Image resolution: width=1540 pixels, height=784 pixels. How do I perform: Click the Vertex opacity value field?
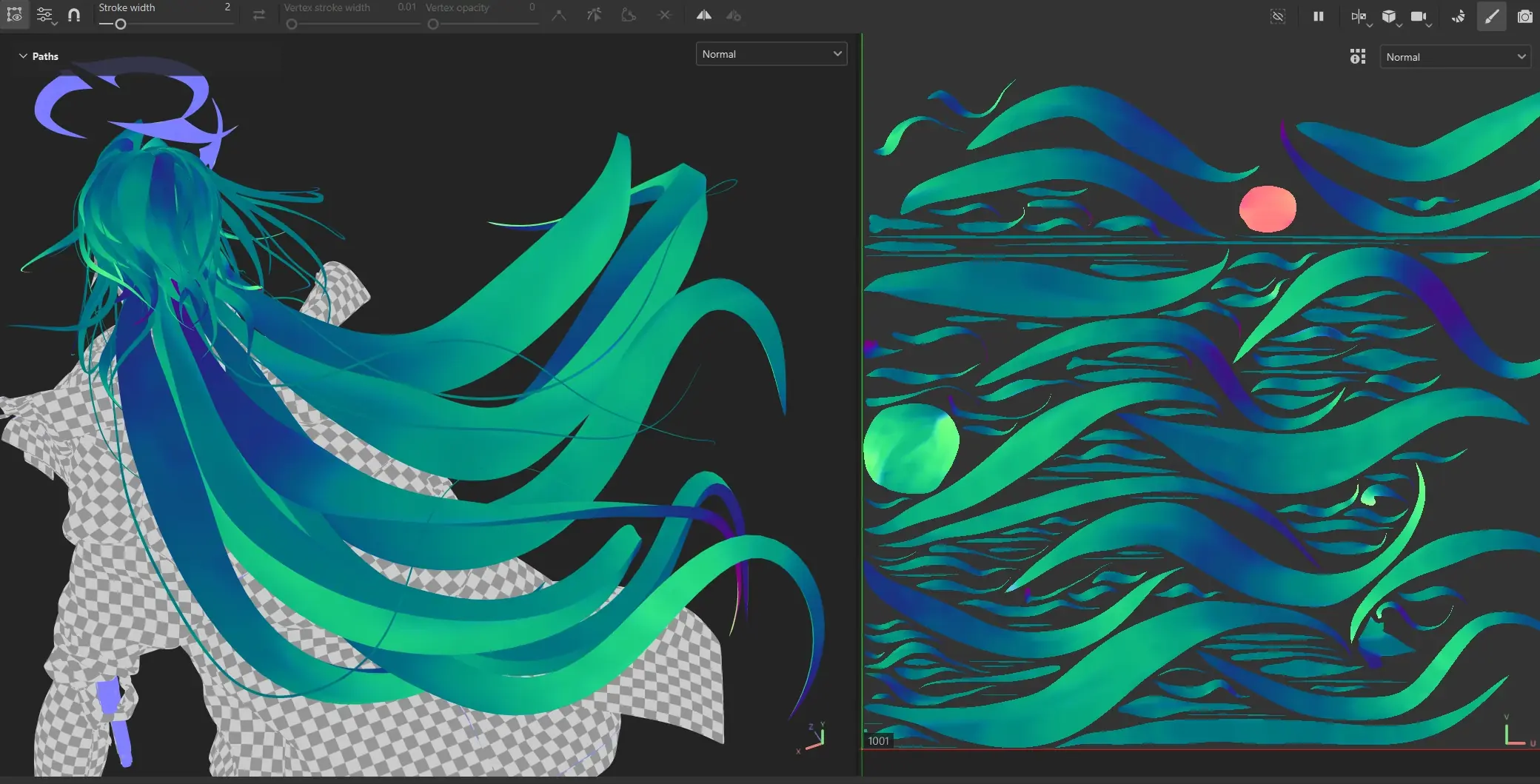tap(532, 7)
